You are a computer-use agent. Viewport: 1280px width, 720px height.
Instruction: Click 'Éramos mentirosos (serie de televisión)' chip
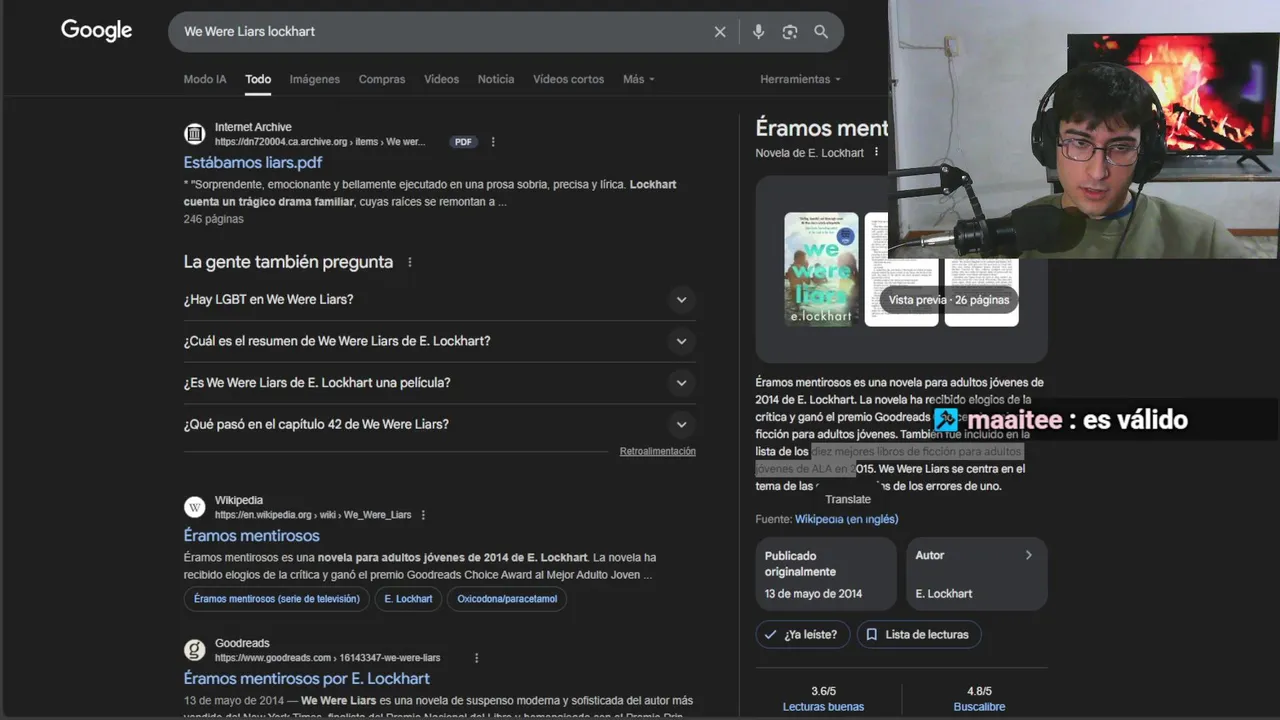(277, 599)
